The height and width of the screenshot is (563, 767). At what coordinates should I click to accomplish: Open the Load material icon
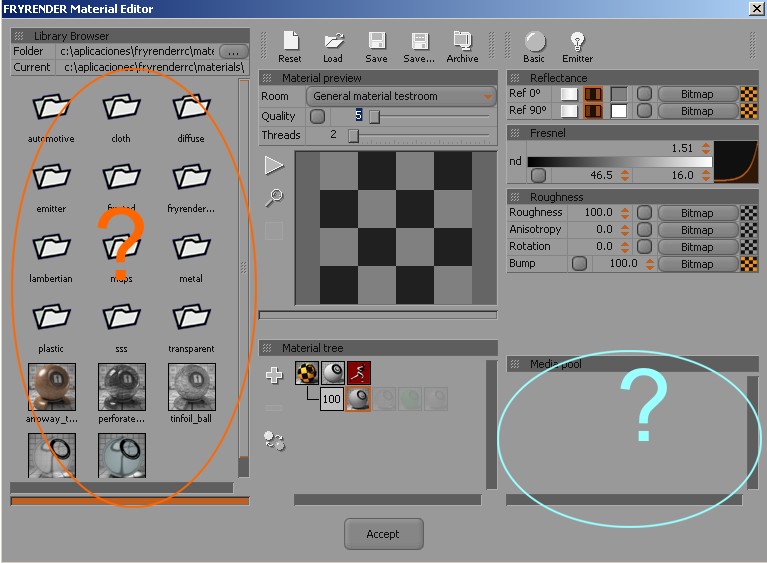point(333,41)
